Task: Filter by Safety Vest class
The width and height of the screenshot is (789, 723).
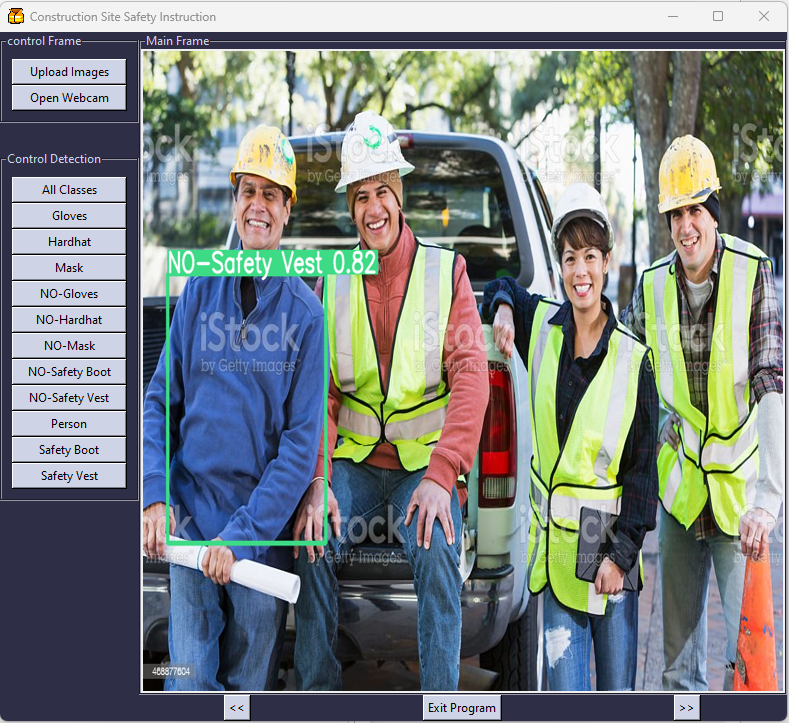Action: tap(69, 476)
